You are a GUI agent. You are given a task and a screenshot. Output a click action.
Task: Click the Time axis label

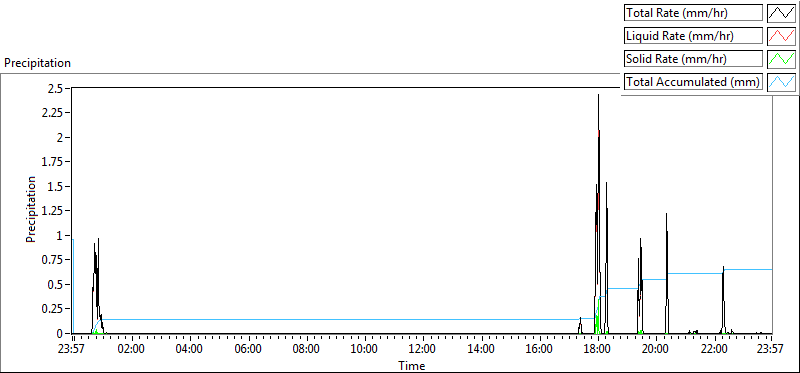click(x=411, y=366)
